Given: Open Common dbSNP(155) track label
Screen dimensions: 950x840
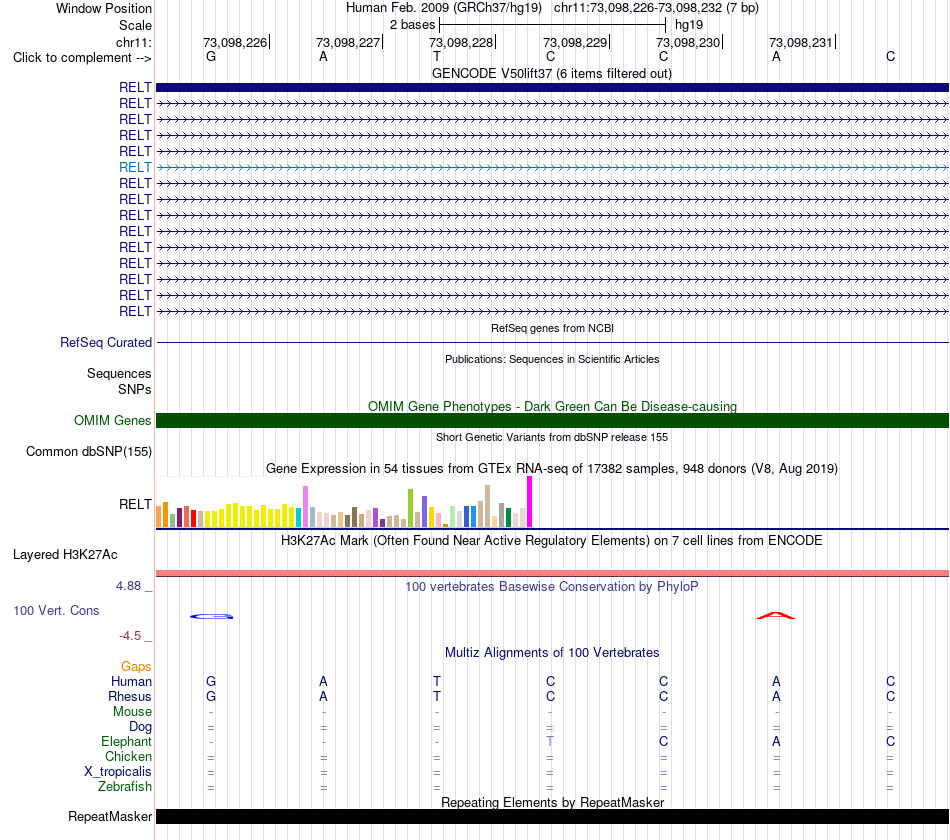Looking at the screenshot, I should pyautogui.click(x=89, y=452).
